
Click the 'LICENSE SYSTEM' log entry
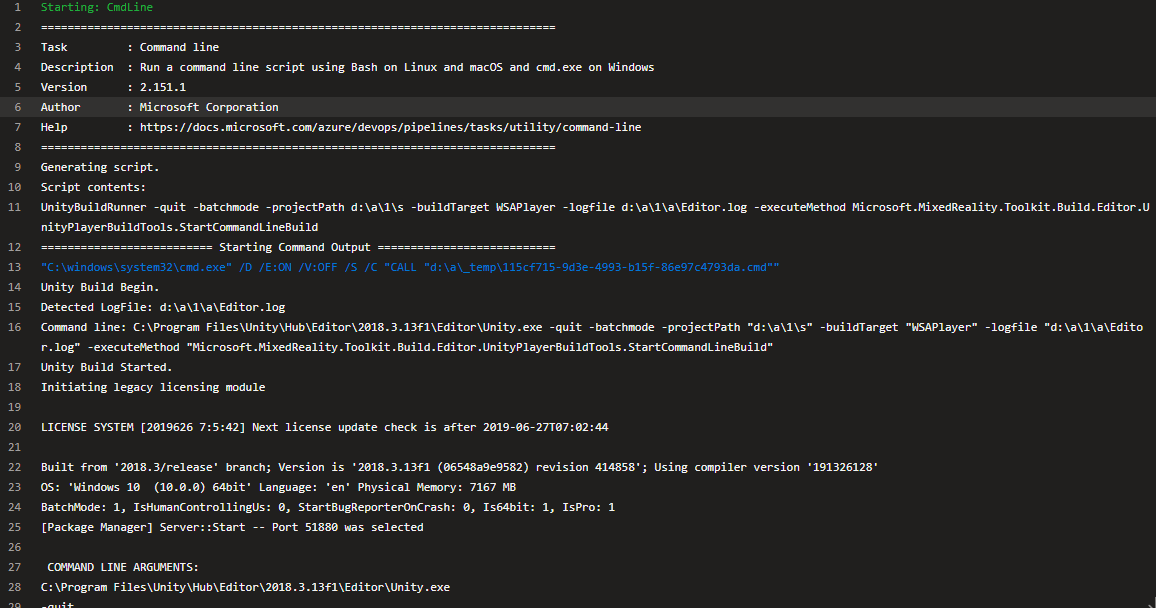click(x=324, y=427)
